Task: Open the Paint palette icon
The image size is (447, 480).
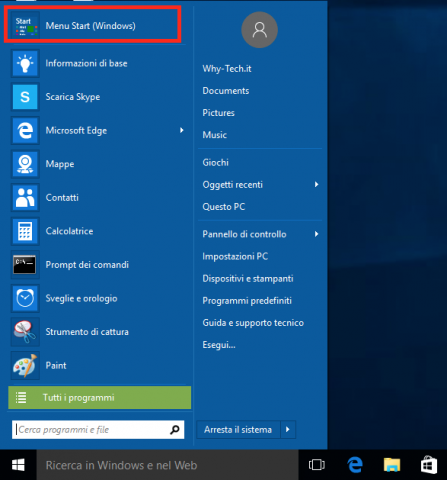Action: tap(25, 365)
